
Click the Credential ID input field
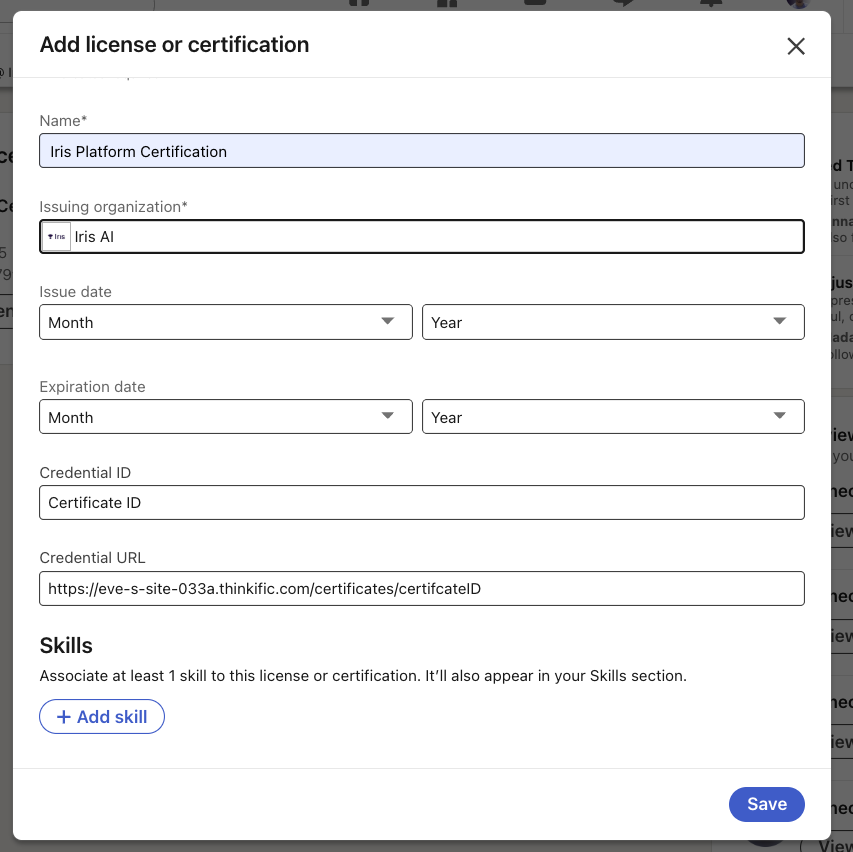pos(422,502)
